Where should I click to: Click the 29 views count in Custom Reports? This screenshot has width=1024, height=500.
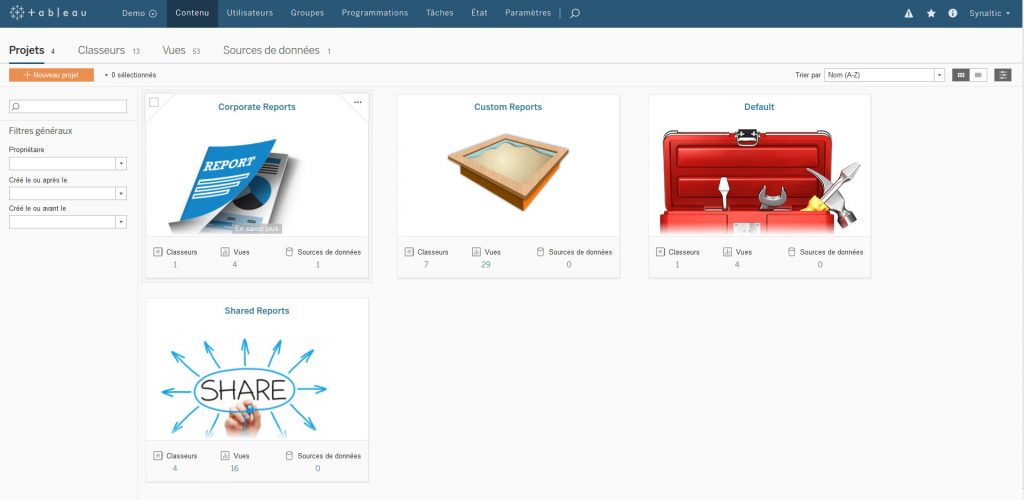pyautogui.click(x=485, y=264)
